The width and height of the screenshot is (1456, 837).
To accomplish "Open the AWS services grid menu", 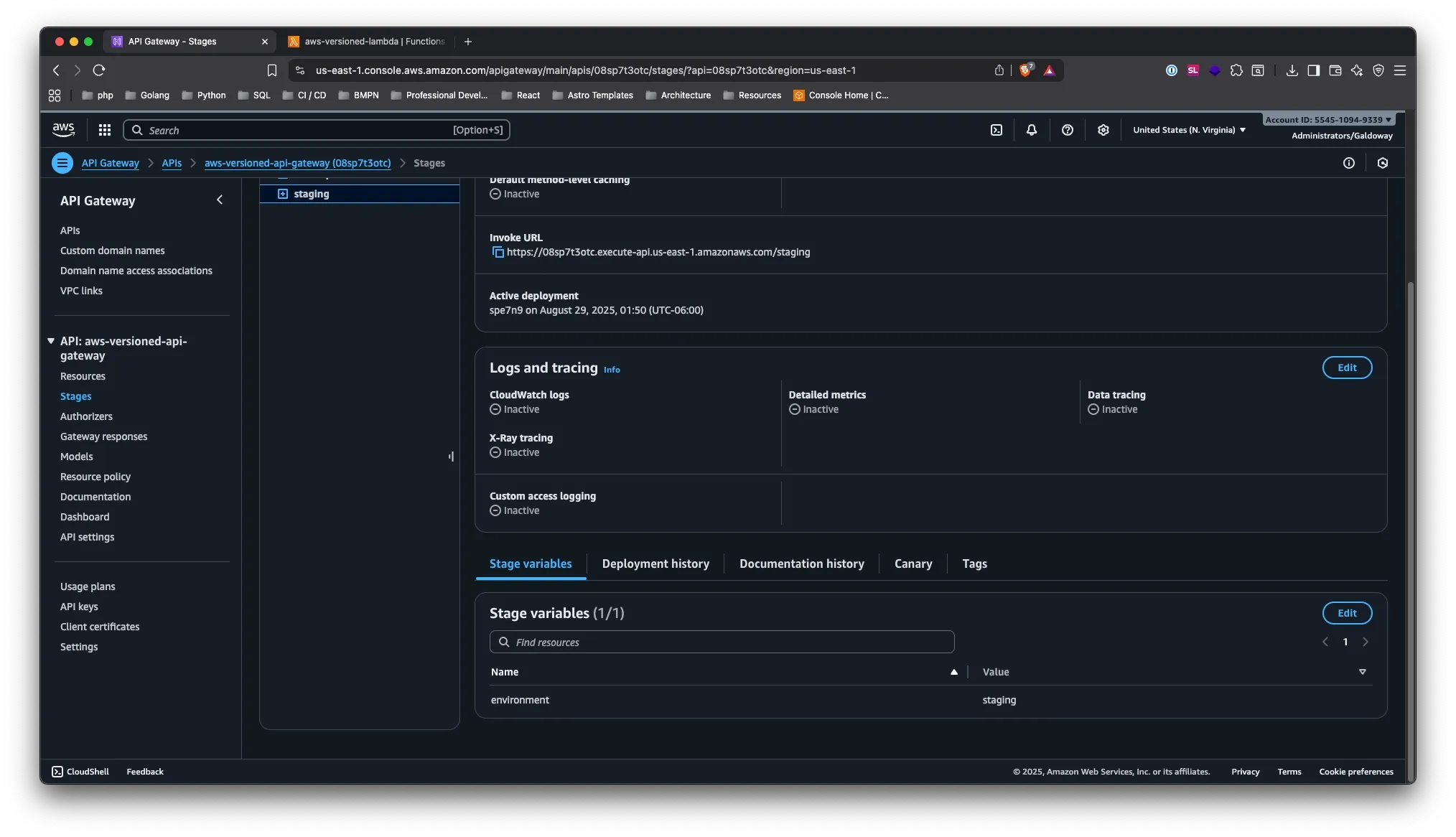I will (x=105, y=130).
